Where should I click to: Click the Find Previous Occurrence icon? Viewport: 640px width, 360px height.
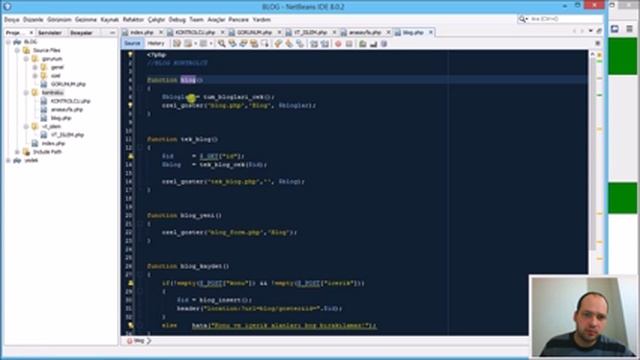(x=232, y=43)
